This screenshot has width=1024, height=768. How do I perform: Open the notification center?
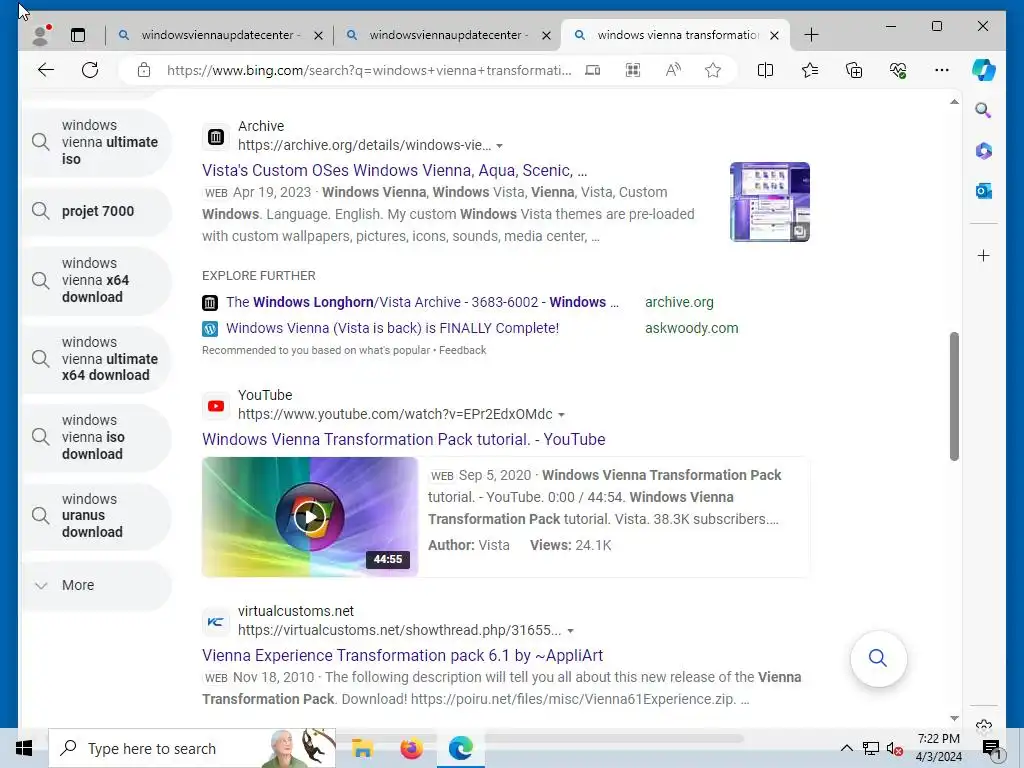tap(991, 748)
